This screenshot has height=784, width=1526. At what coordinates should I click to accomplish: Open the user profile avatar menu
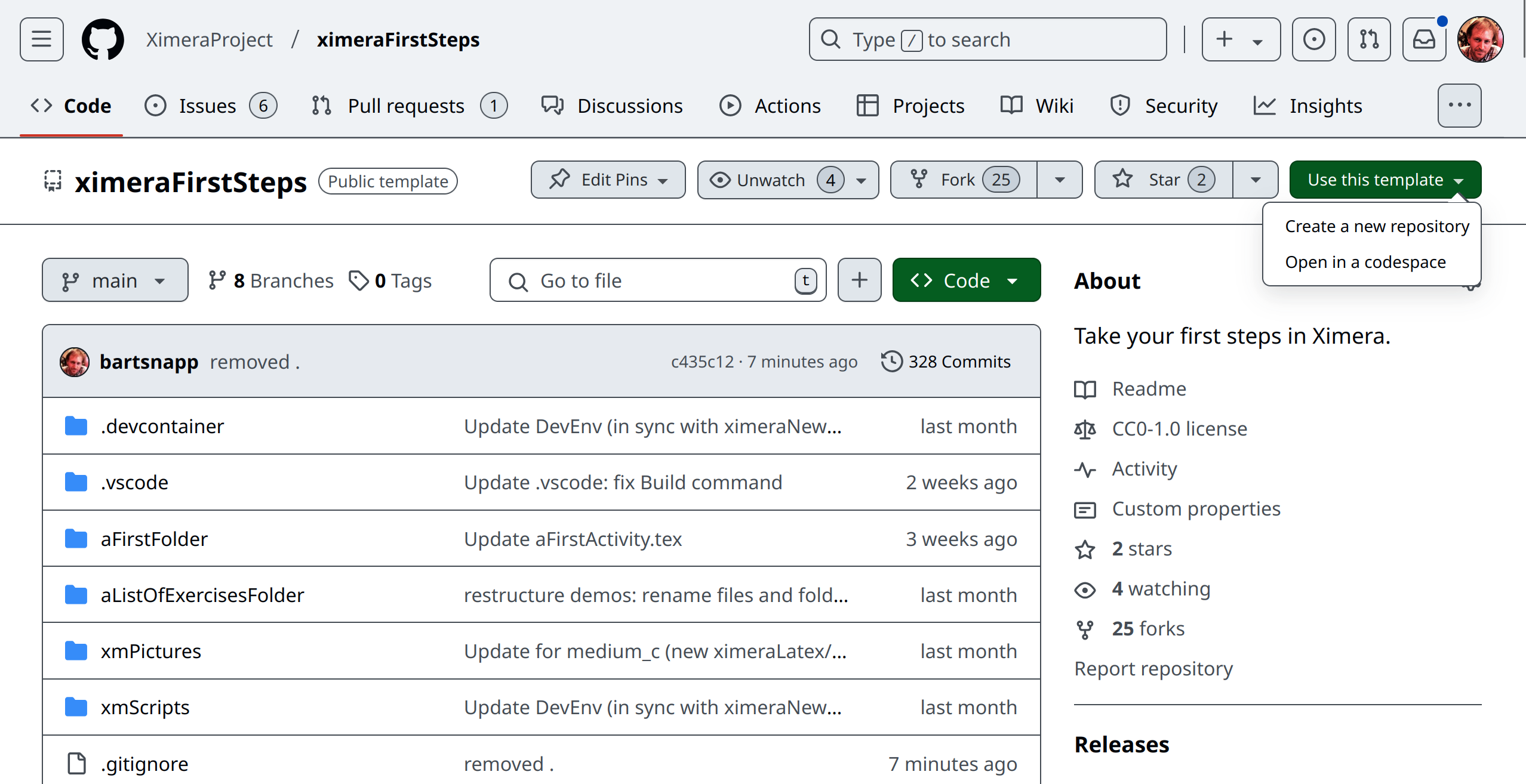pyautogui.click(x=1480, y=39)
